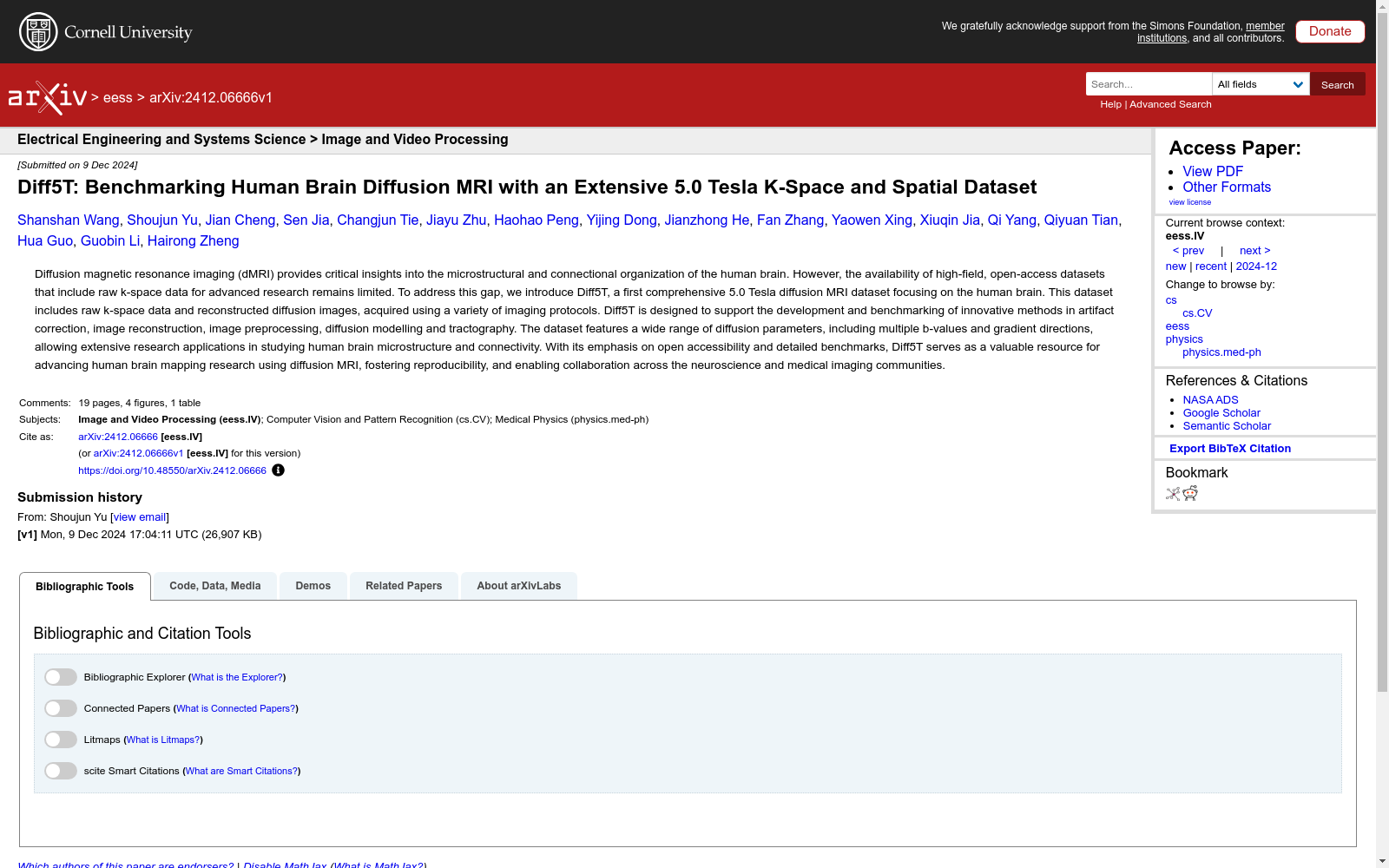Click the view email link
This screenshot has height=868, width=1389.
coord(139,517)
